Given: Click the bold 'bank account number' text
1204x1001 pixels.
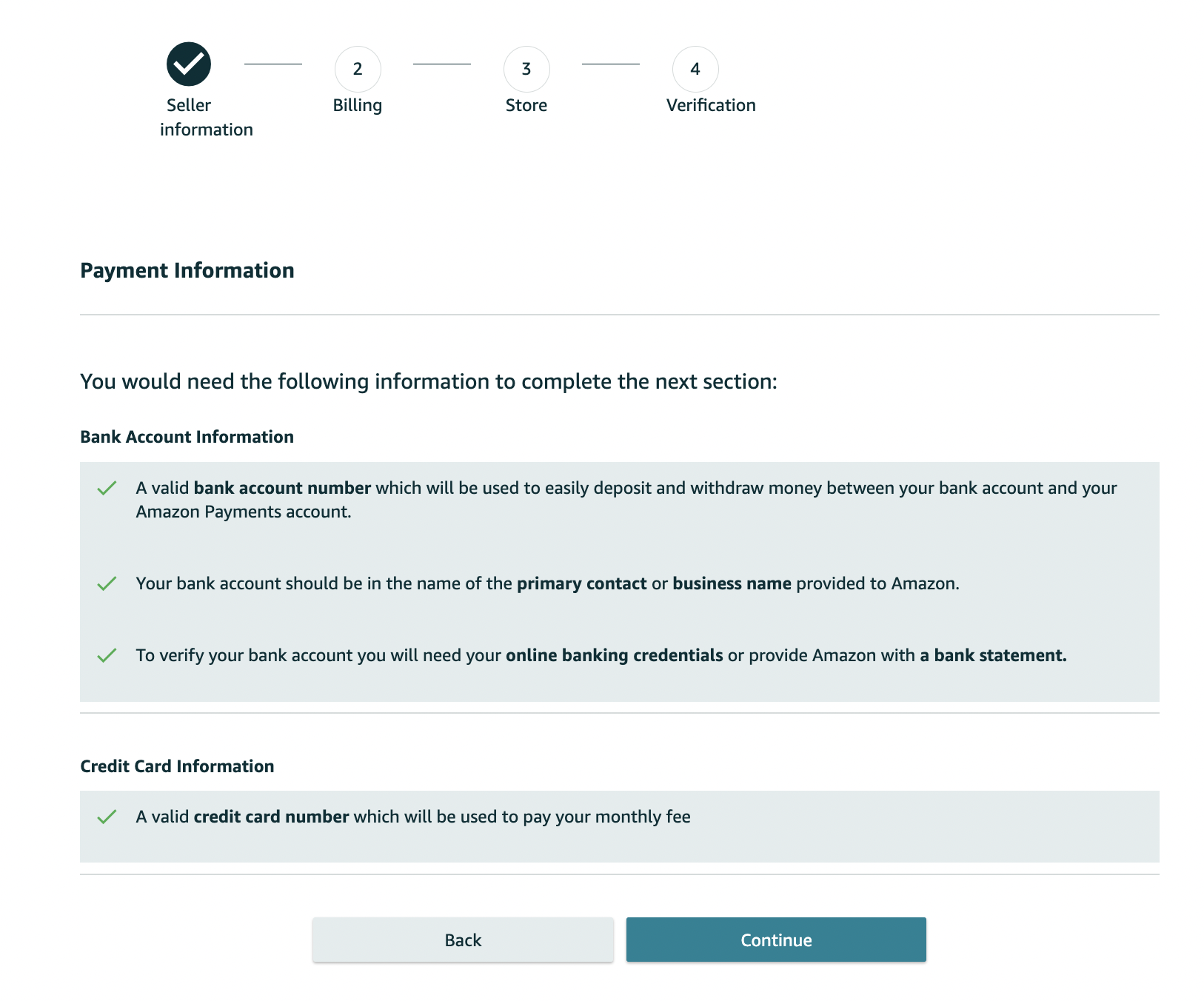Looking at the screenshot, I should [x=282, y=488].
